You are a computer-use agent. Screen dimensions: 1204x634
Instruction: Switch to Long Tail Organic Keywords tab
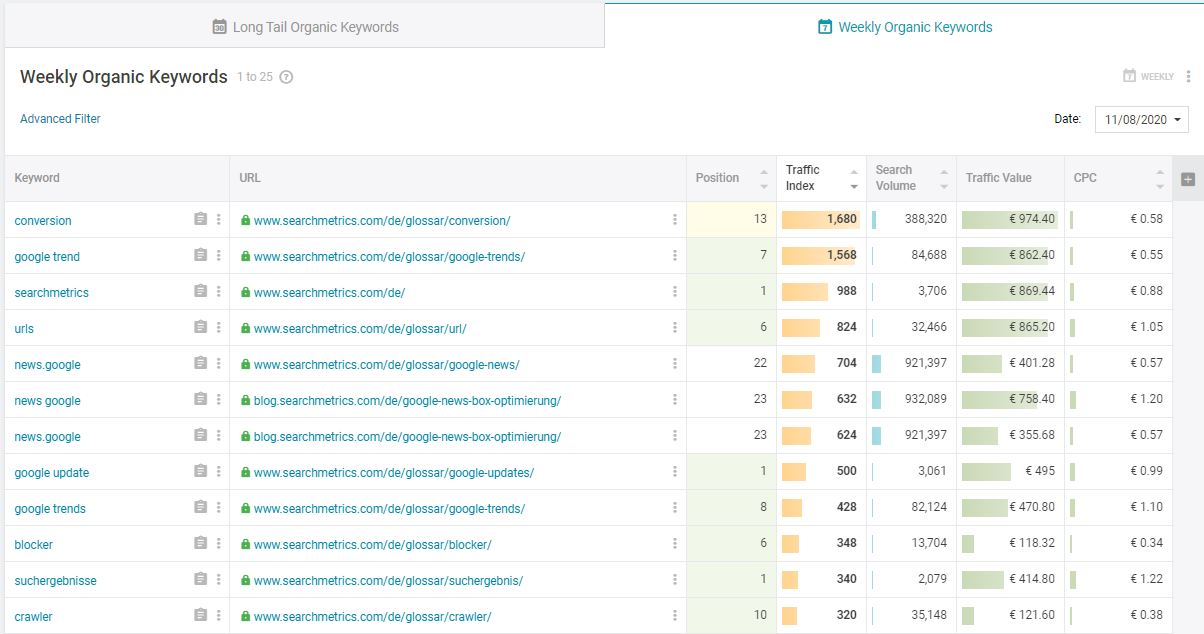pos(305,27)
